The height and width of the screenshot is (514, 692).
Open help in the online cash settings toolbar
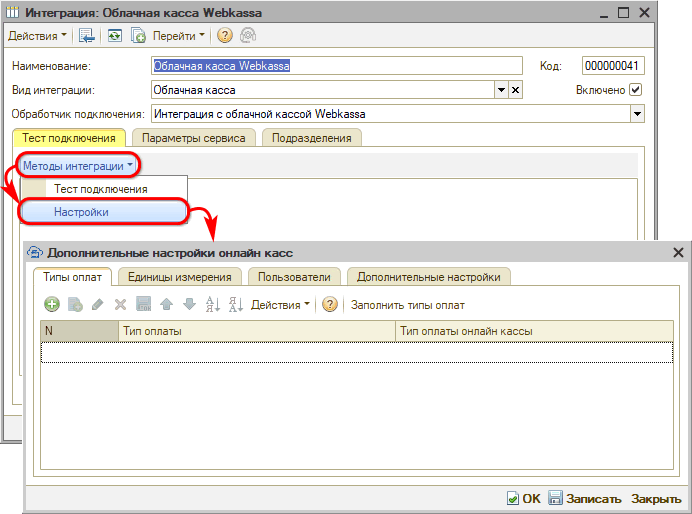(x=330, y=304)
